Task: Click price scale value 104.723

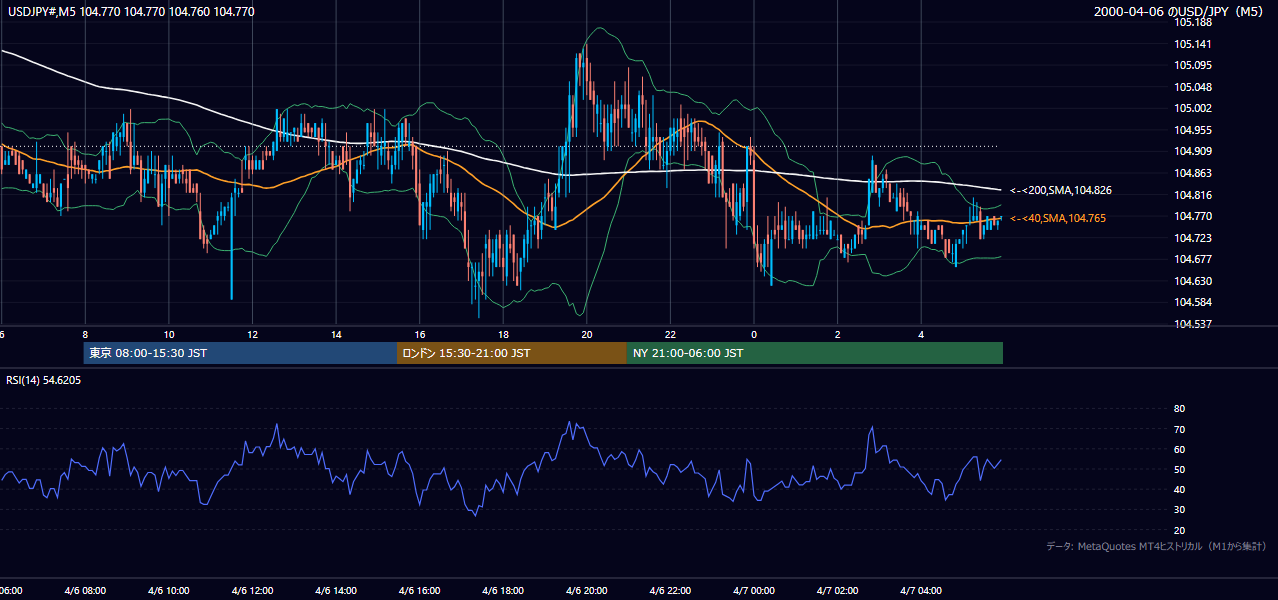Action: coord(1192,238)
